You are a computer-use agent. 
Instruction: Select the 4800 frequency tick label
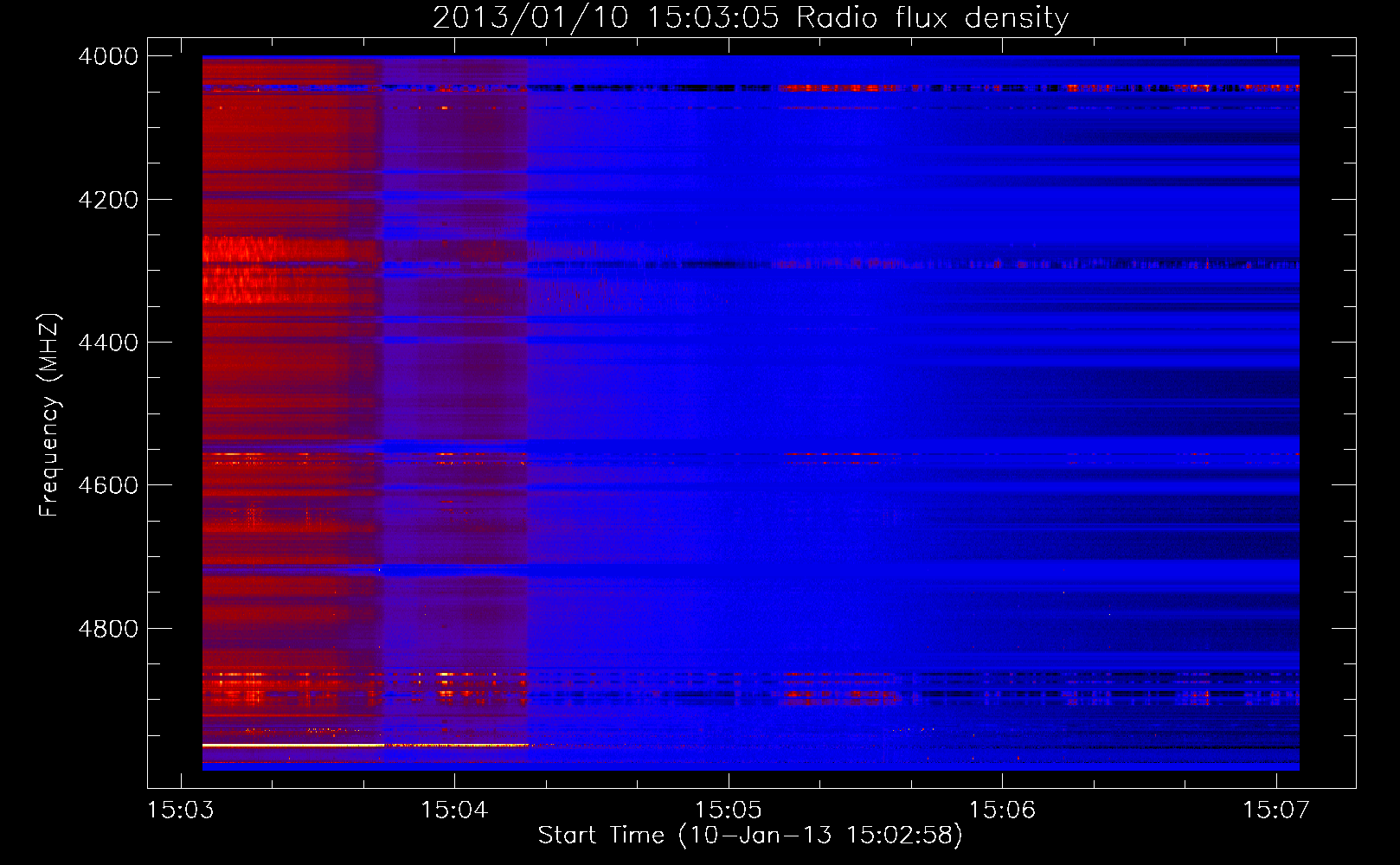pyautogui.click(x=108, y=629)
